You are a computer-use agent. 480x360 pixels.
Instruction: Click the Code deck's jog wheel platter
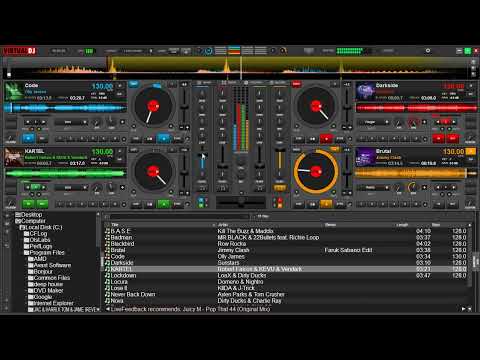click(153, 106)
